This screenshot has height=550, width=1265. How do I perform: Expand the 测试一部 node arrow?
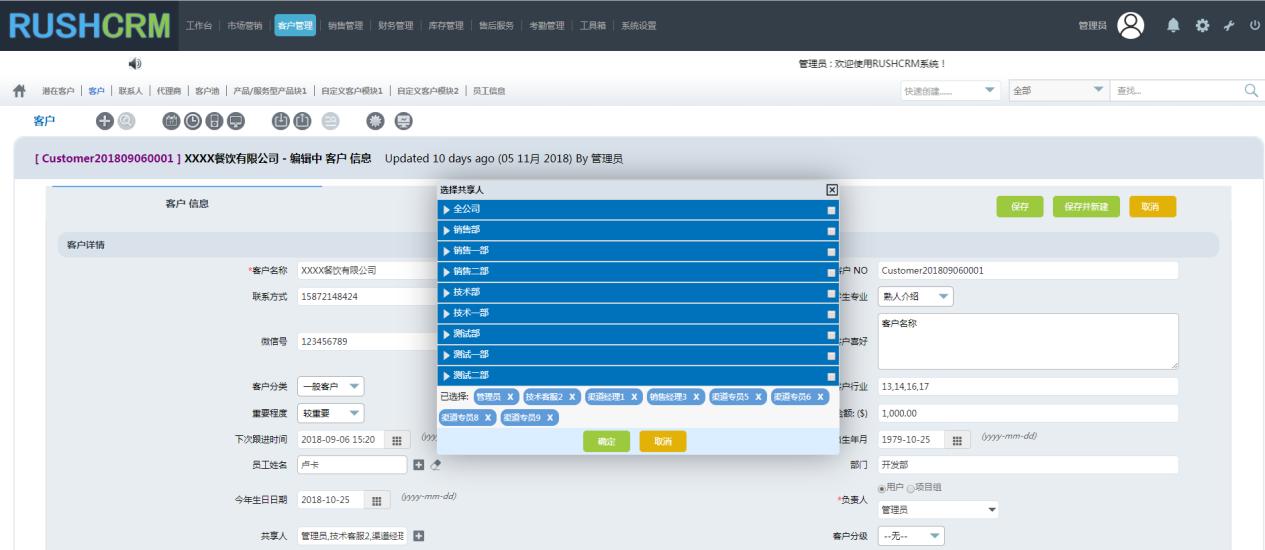446,354
